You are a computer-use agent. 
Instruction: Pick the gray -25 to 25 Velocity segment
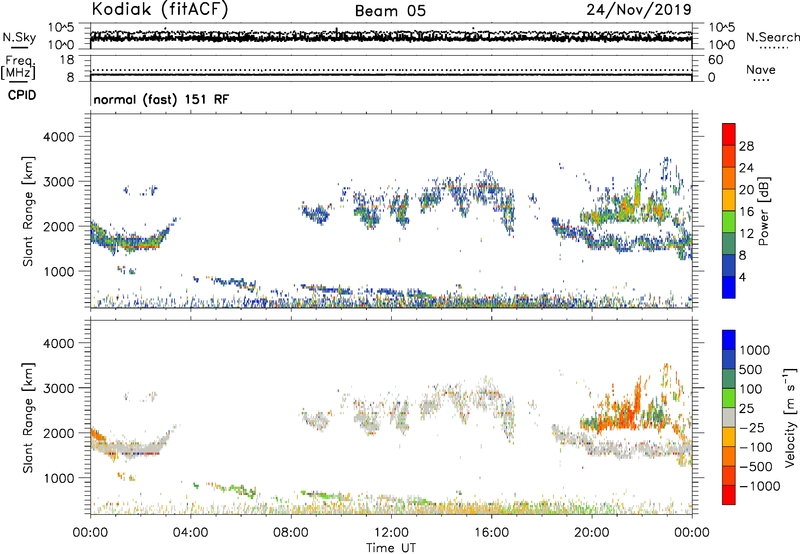tap(729, 417)
